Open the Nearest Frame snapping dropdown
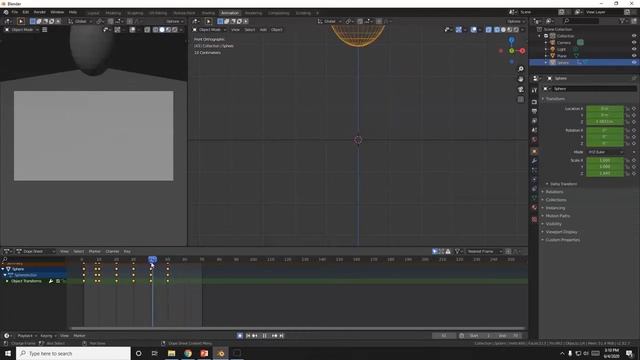Viewport: 640px width, 360px height. click(484, 251)
